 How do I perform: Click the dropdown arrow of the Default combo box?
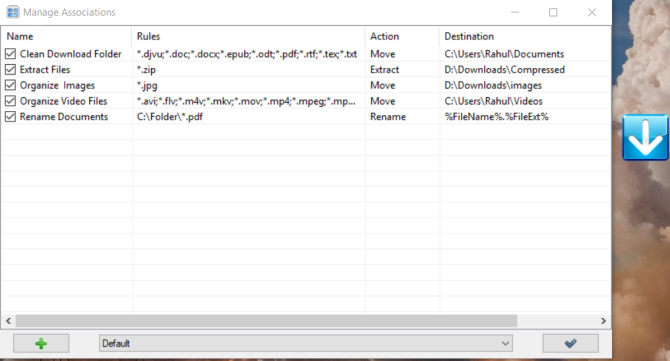[x=505, y=343]
